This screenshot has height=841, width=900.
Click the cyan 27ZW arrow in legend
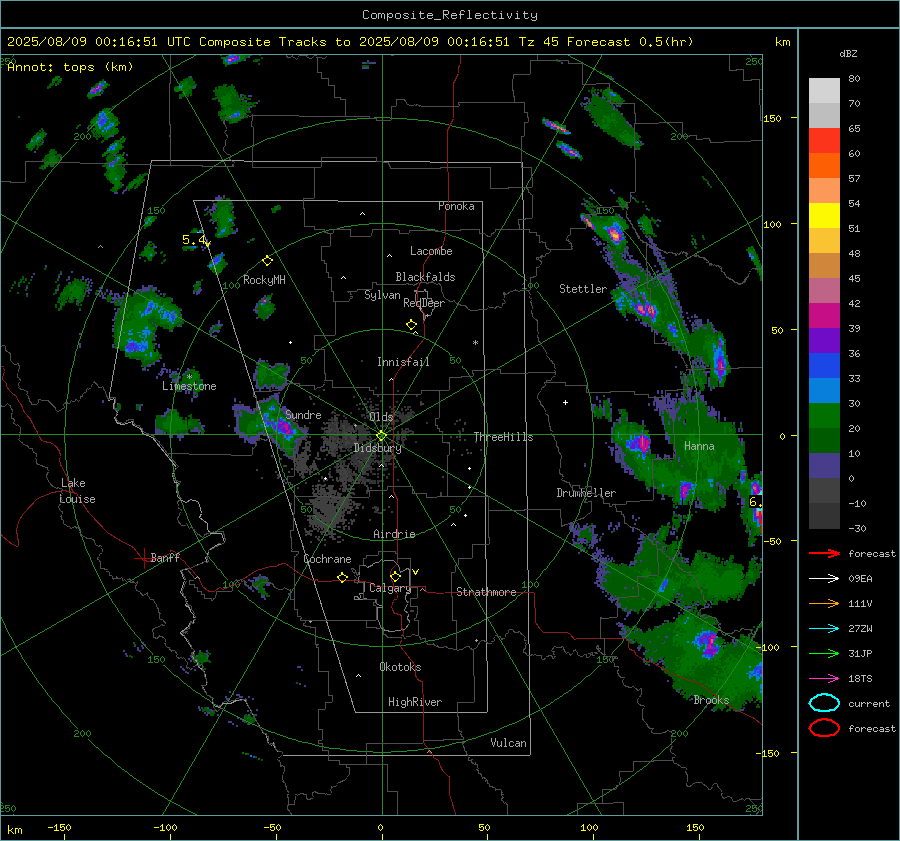pyautogui.click(x=824, y=629)
